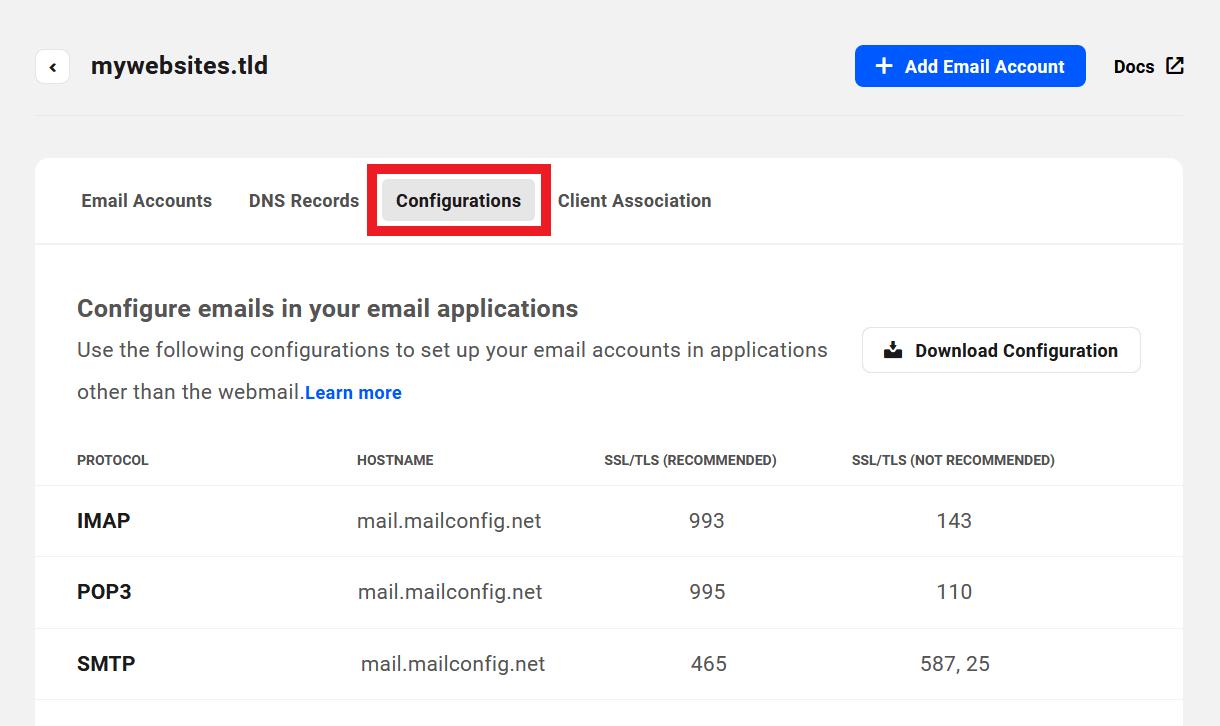Click the plus icon on Add Email Account
This screenshot has width=1220, height=726.
[x=884, y=66]
